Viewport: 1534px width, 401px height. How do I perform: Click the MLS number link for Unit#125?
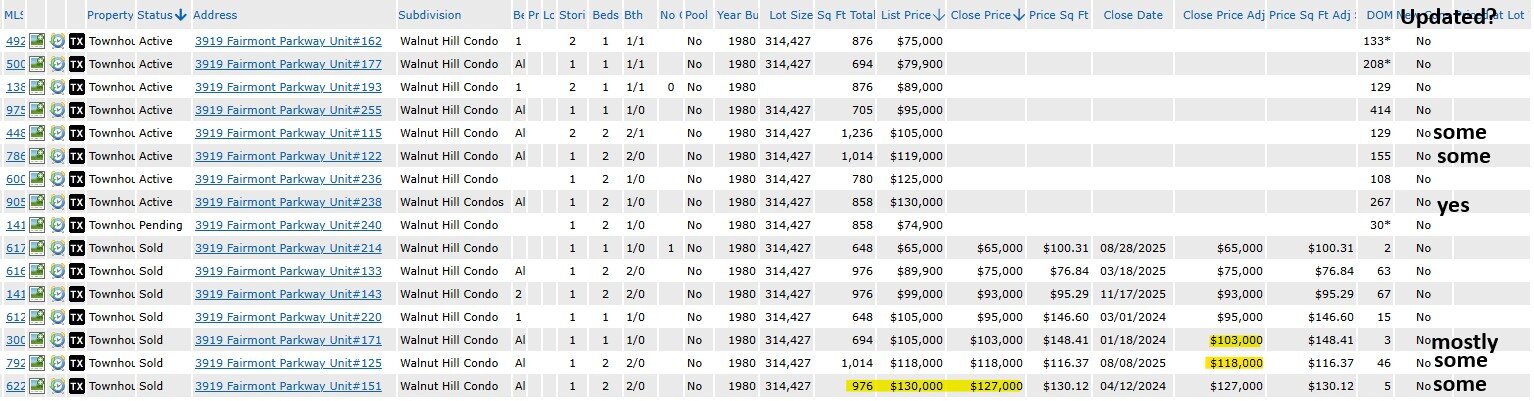(15, 363)
